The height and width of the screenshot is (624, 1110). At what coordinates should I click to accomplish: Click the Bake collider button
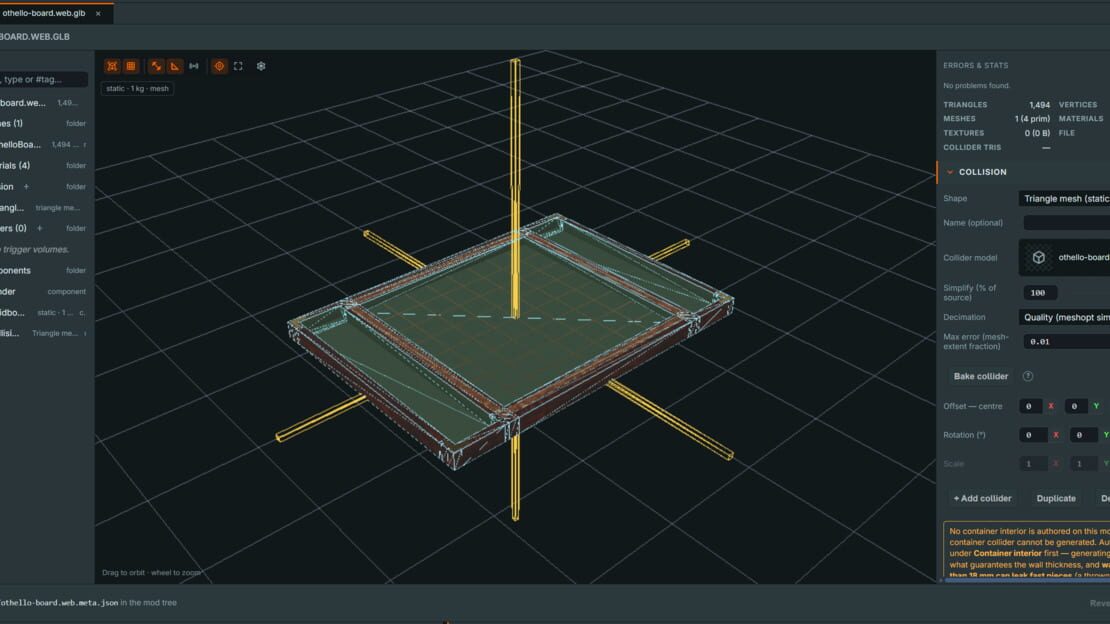point(980,376)
